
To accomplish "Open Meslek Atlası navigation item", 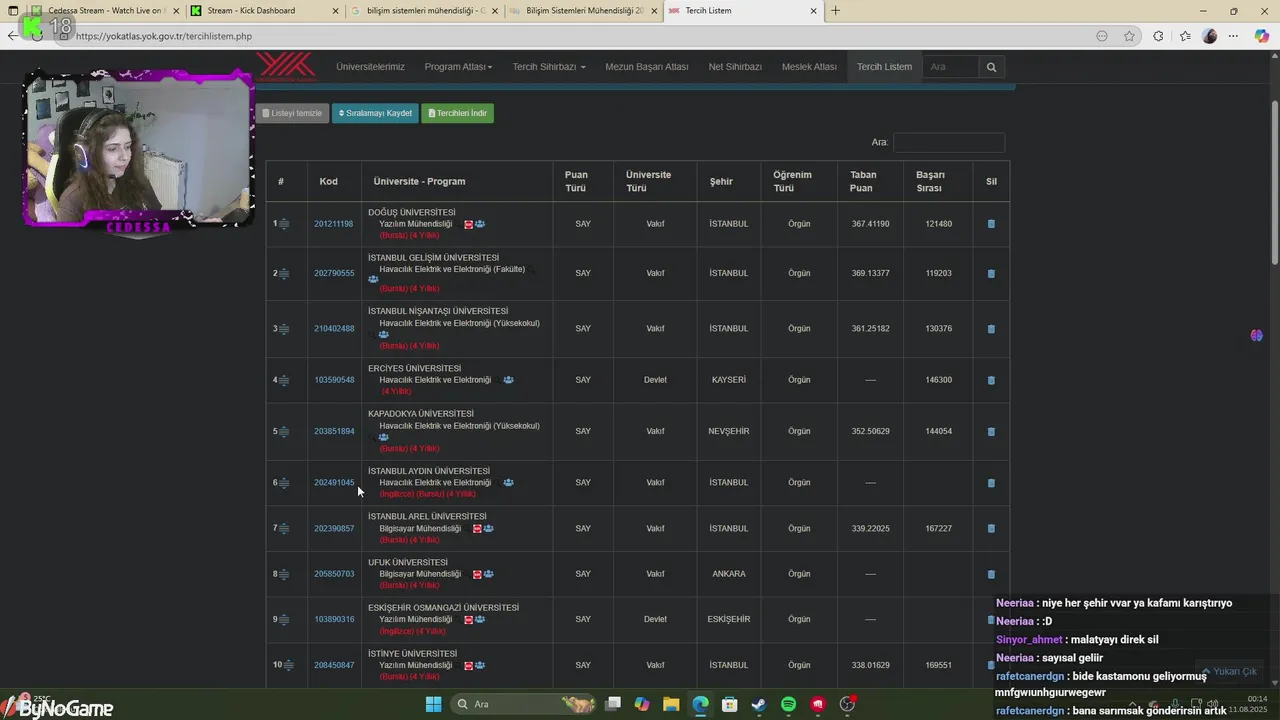I will (809, 67).
